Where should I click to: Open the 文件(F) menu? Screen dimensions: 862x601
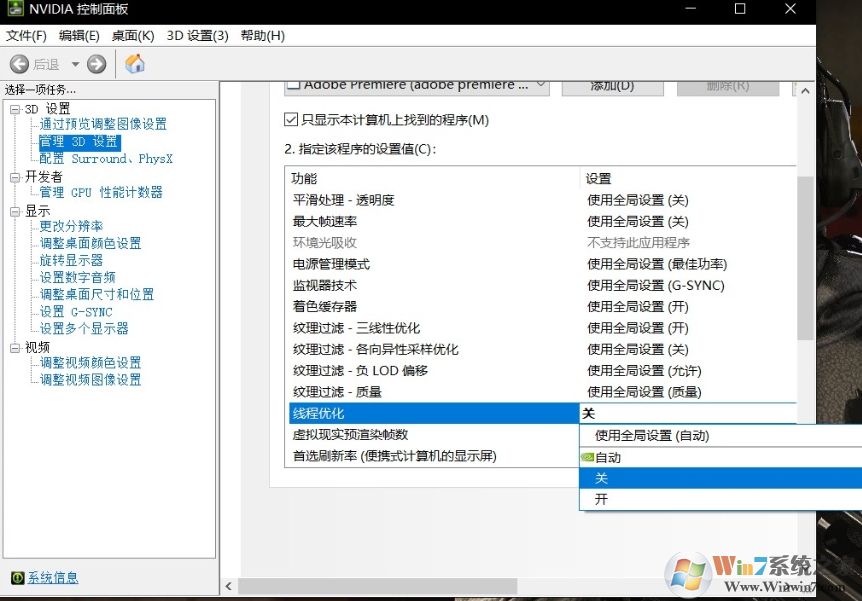25,35
